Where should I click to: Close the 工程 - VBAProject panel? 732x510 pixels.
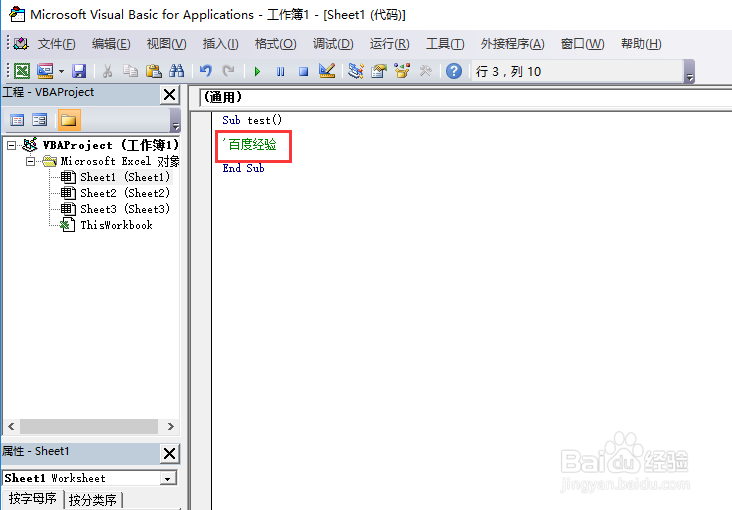click(x=170, y=95)
